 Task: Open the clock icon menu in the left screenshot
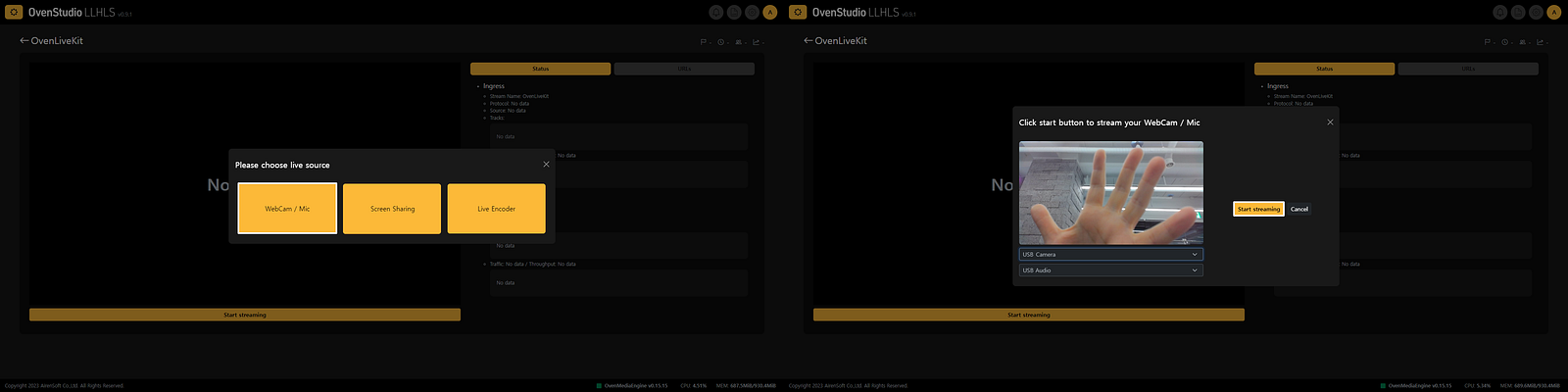click(x=722, y=42)
